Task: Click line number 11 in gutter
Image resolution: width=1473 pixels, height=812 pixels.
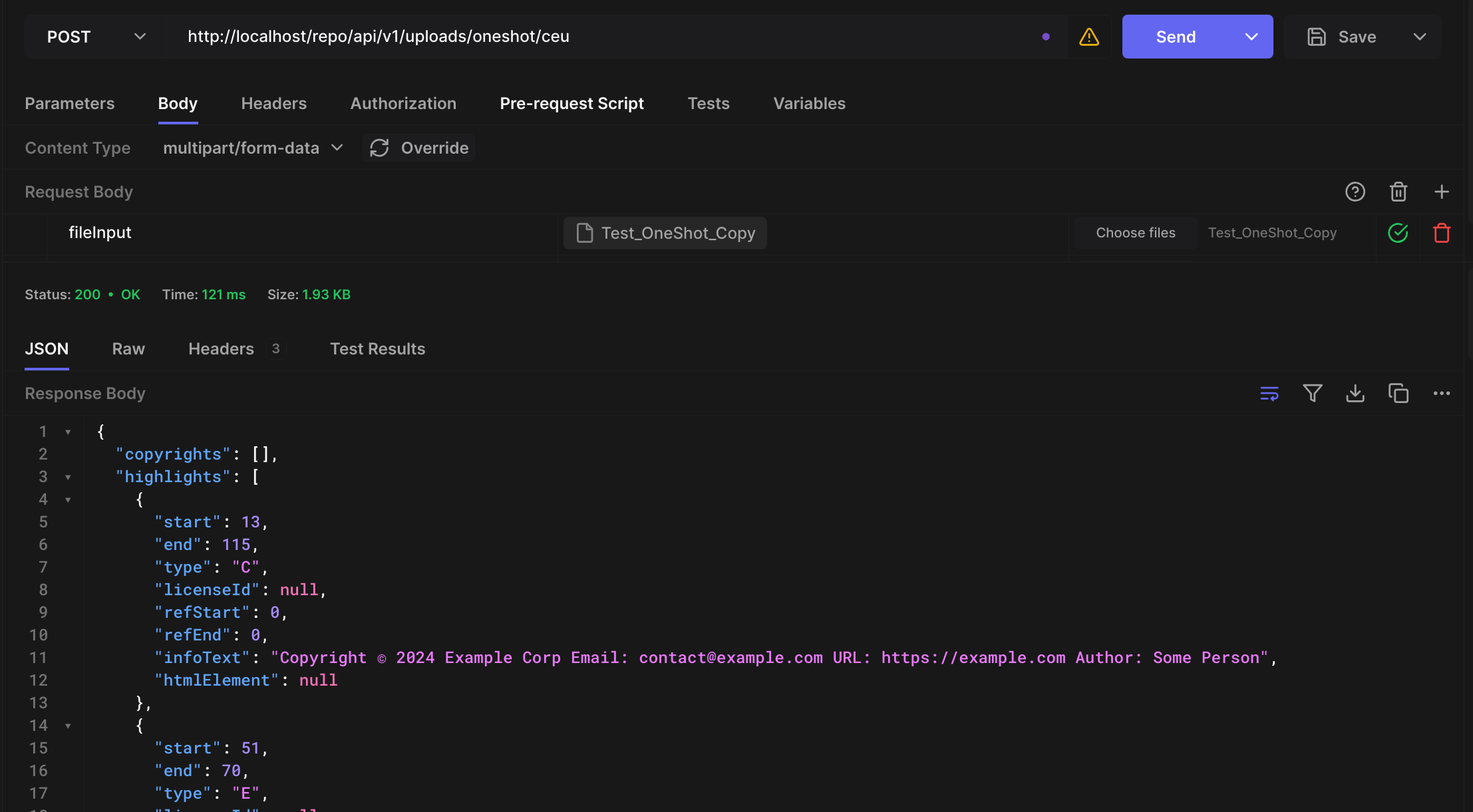Action: click(39, 658)
